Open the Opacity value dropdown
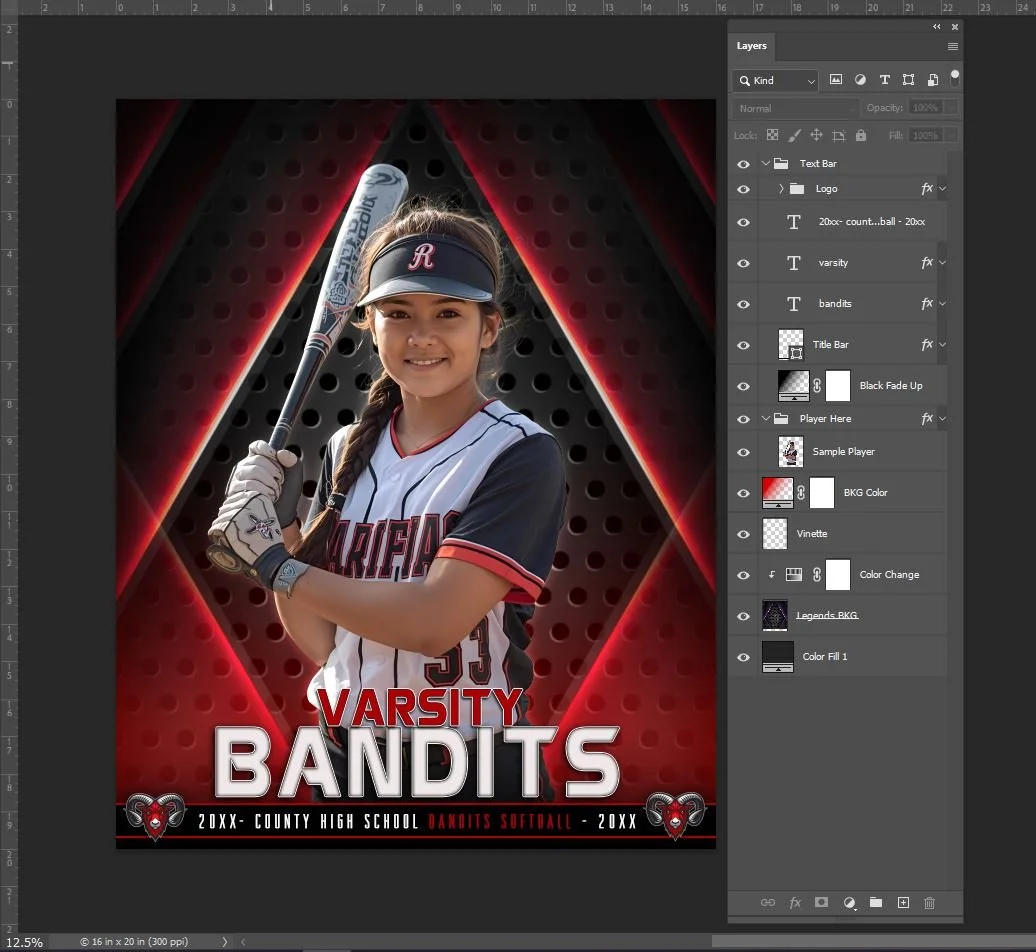This screenshot has width=1036, height=952. point(951,108)
